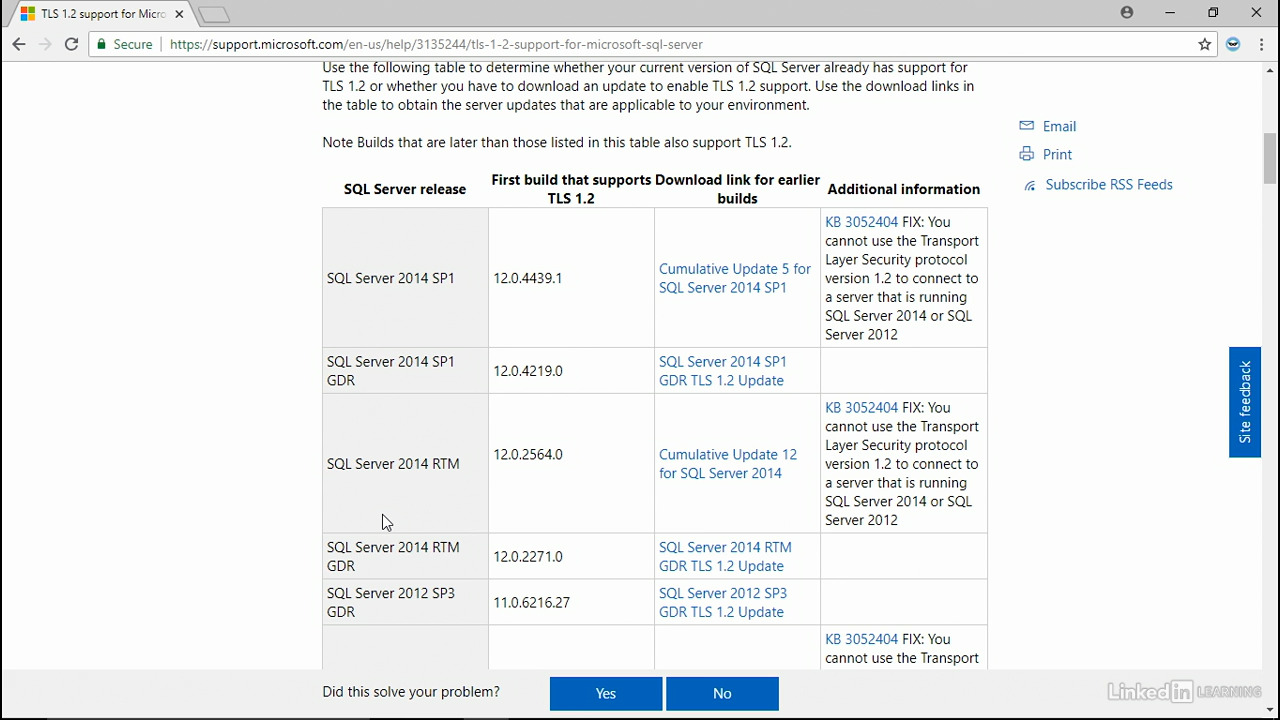Screen dimensions: 1280x720
Task: Close the TLS 1.2 support tab
Action: click(180, 14)
